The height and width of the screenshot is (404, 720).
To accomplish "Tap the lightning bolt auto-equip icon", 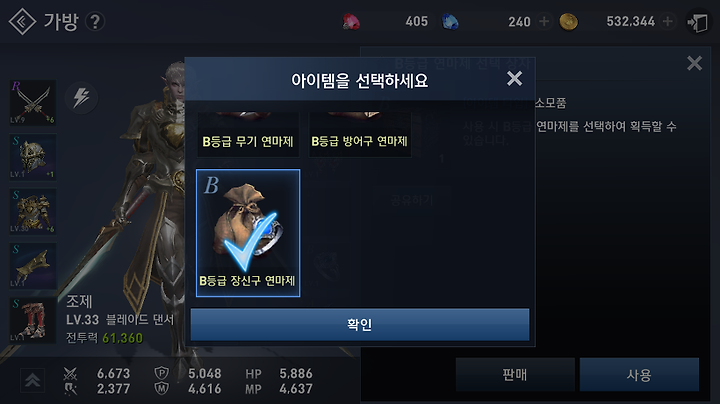I will click(81, 97).
